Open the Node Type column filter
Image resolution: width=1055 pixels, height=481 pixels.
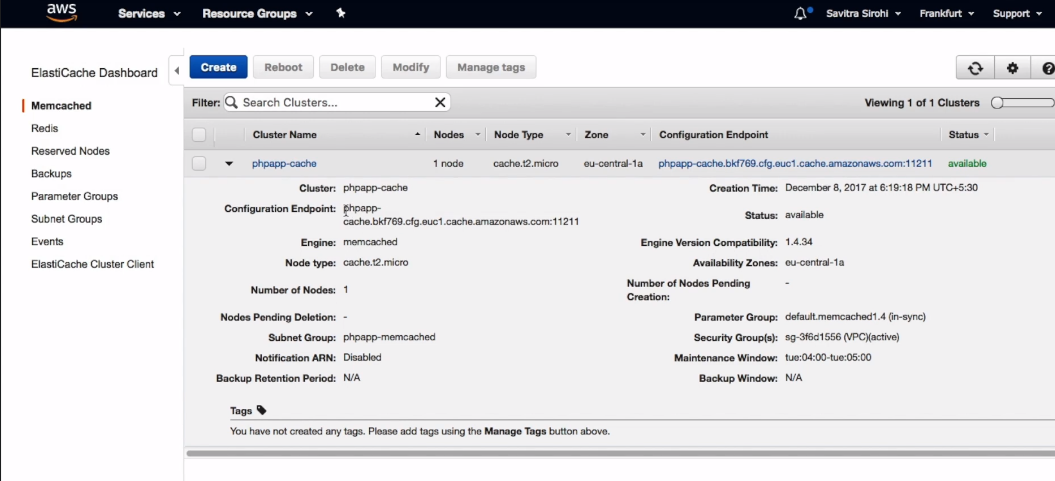coord(568,135)
